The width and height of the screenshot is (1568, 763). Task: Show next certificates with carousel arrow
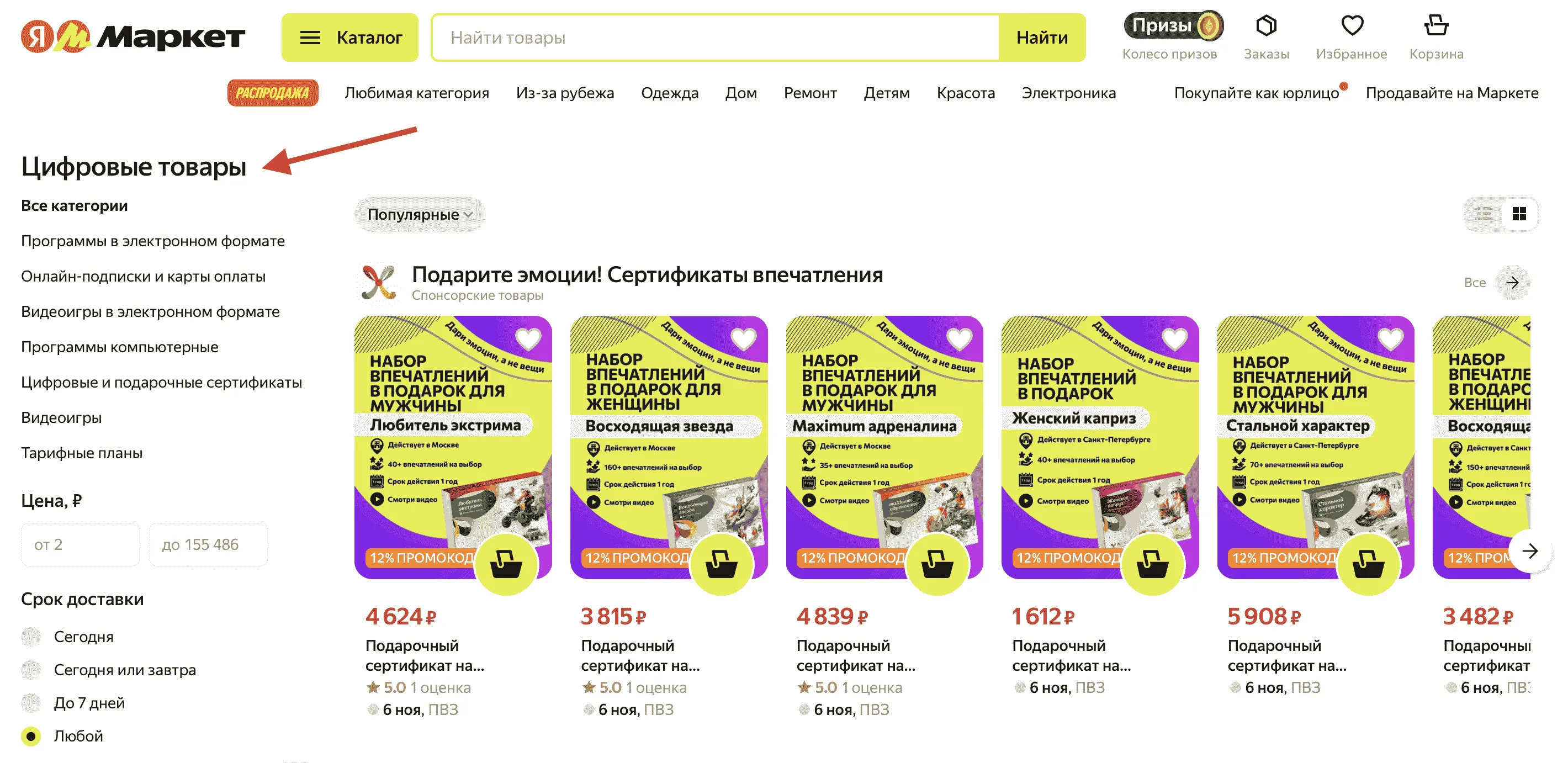[1529, 551]
